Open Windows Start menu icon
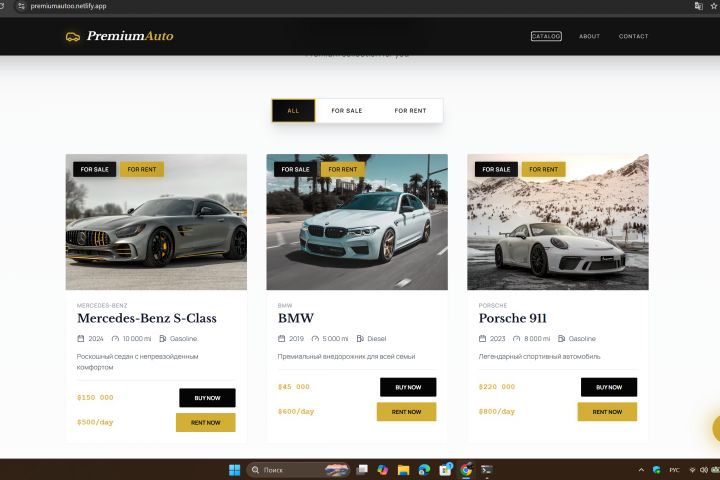 coord(235,469)
